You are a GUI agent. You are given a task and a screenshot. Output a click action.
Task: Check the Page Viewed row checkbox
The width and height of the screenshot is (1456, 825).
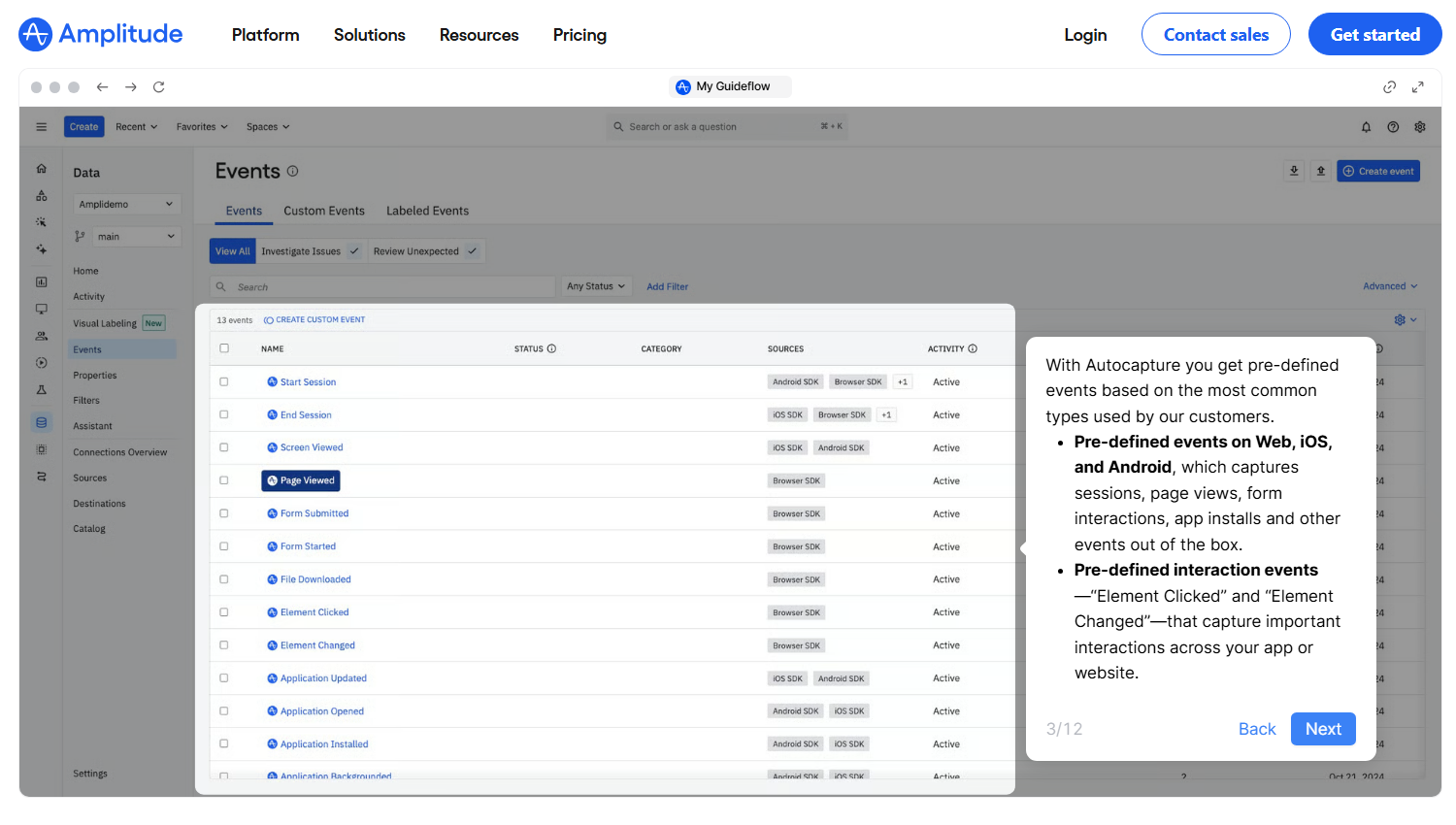(224, 480)
